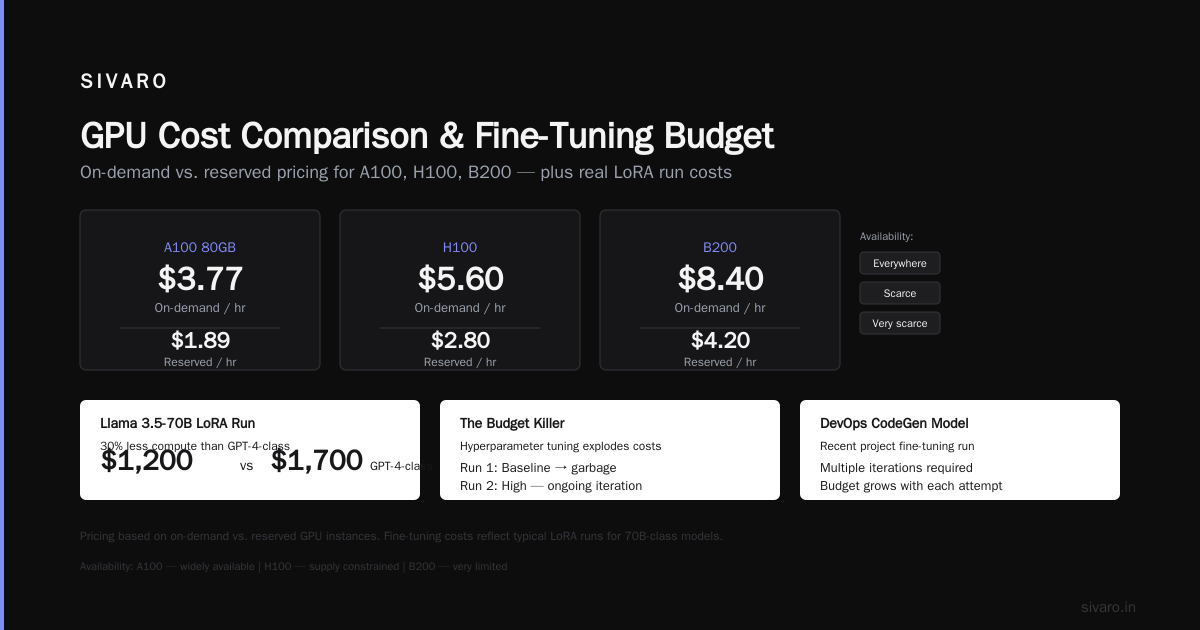Select the Llama 3.5-70B LoRA Run card

(x=250, y=450)
